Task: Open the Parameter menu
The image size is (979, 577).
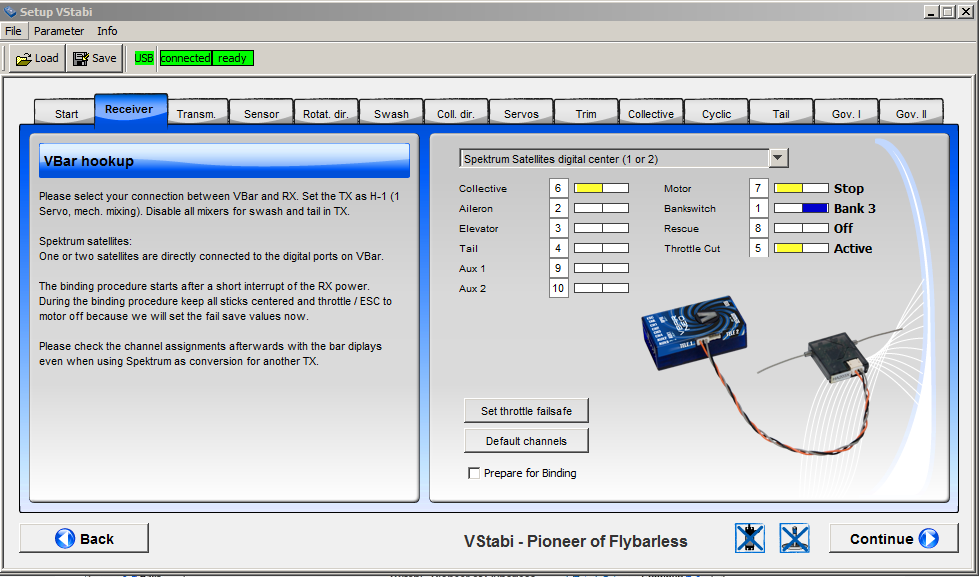Action: pos(59,31)
